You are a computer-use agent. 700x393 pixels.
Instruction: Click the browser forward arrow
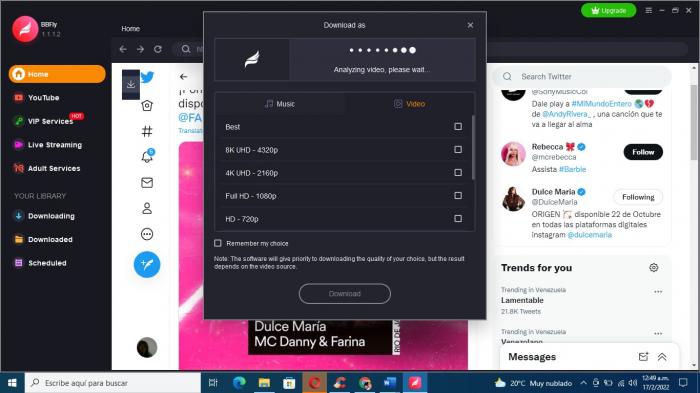click(x=140, y=49)
